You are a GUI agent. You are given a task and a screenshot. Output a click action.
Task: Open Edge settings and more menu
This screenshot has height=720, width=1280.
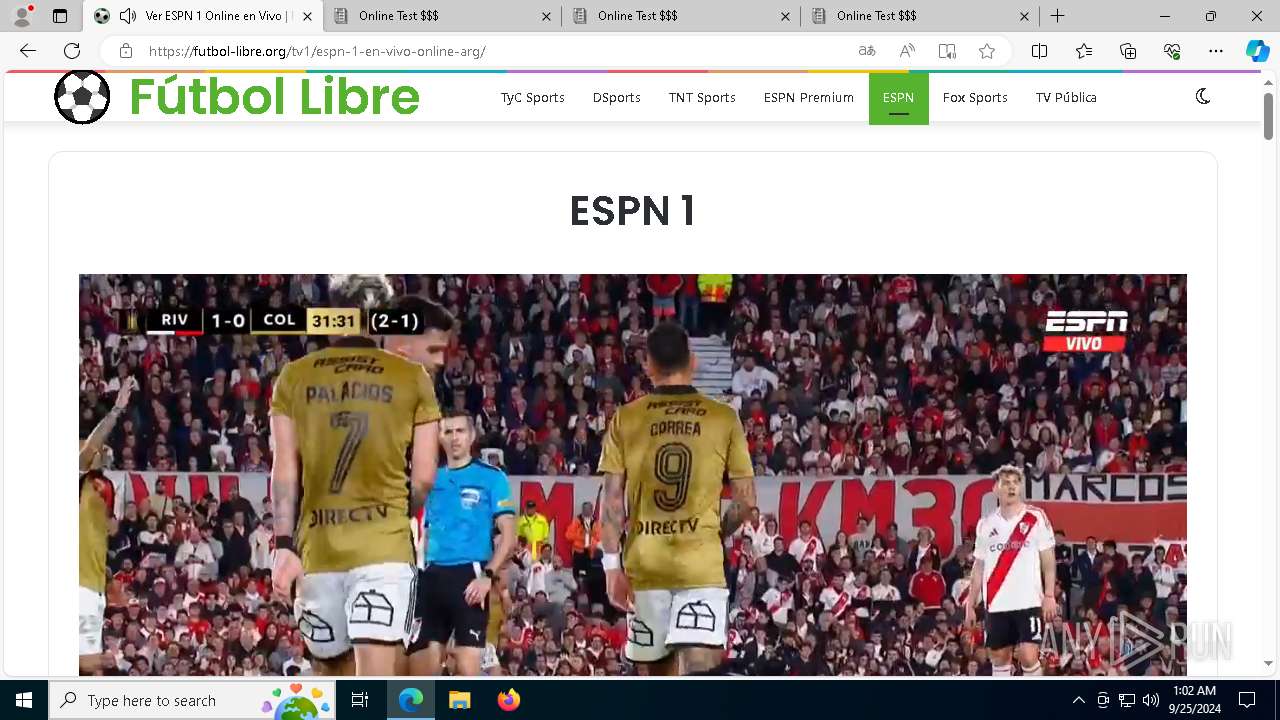(1216, 51)
